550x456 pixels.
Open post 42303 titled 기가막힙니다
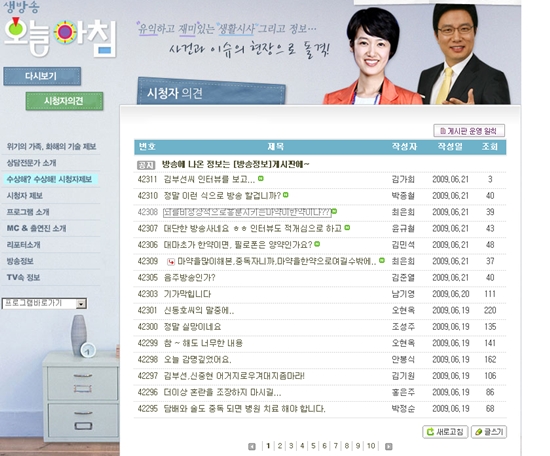point(187,294)
